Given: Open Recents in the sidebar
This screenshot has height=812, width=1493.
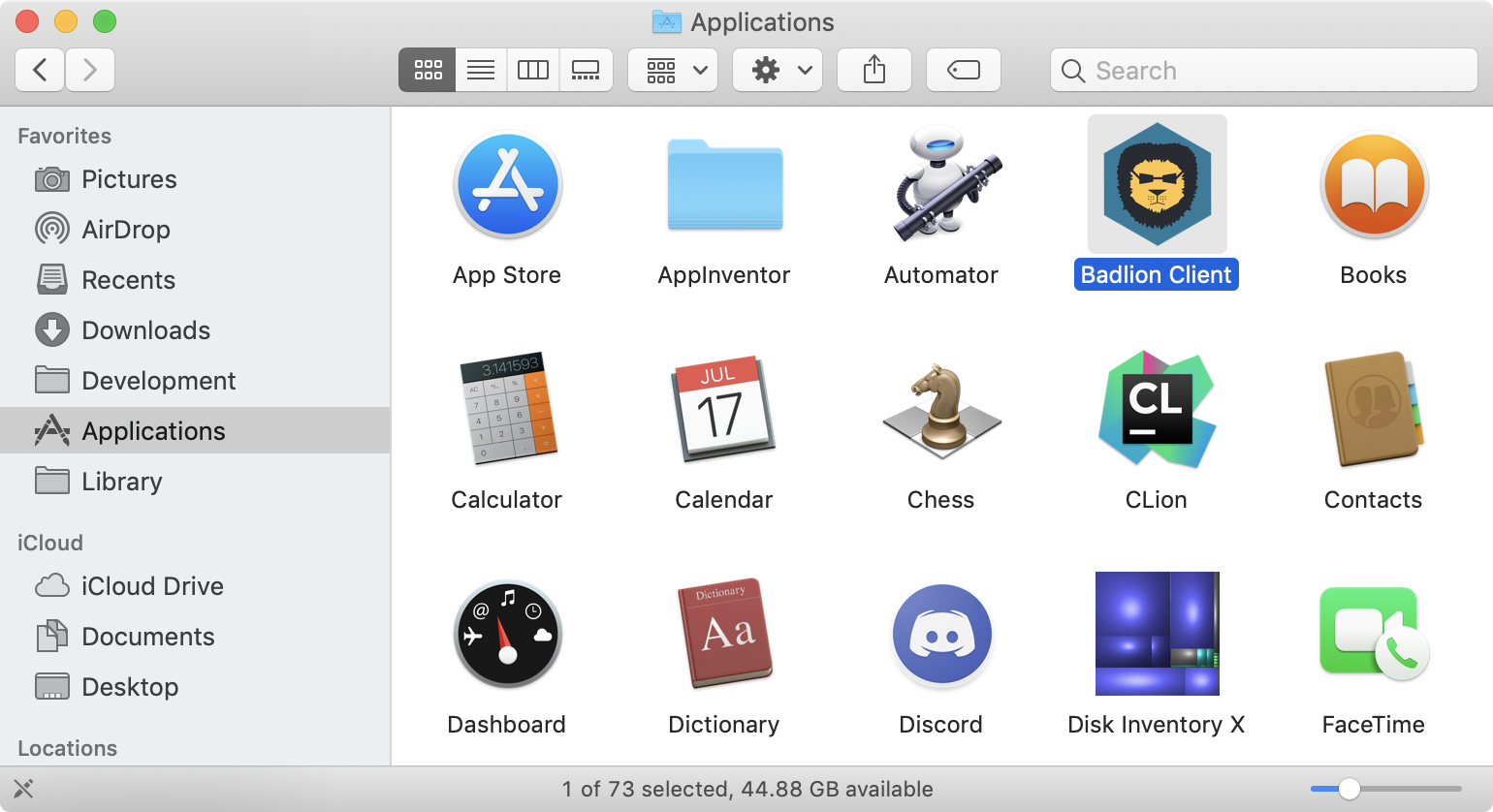Looking at the screenshot, I should point(195,280).
